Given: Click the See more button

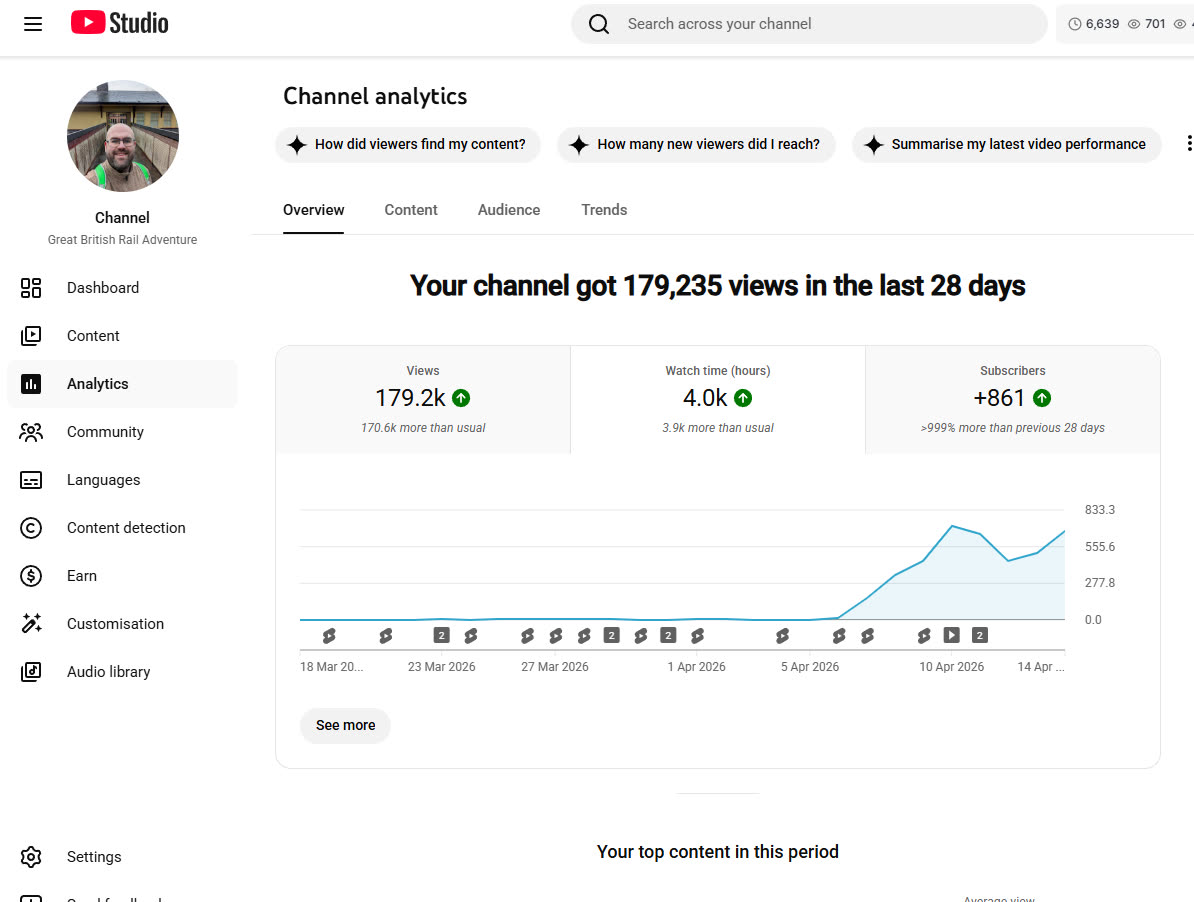Looking at the screenshot, I should point(346,725).
